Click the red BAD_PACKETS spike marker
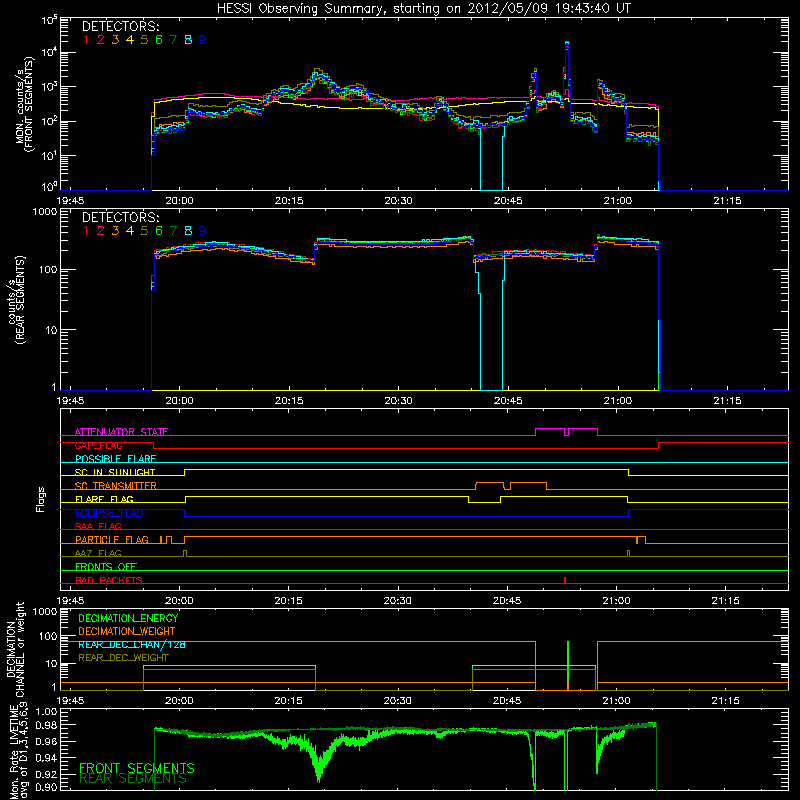Image resolution: width=800 pixels, height=800 pixels. point(565,580)
